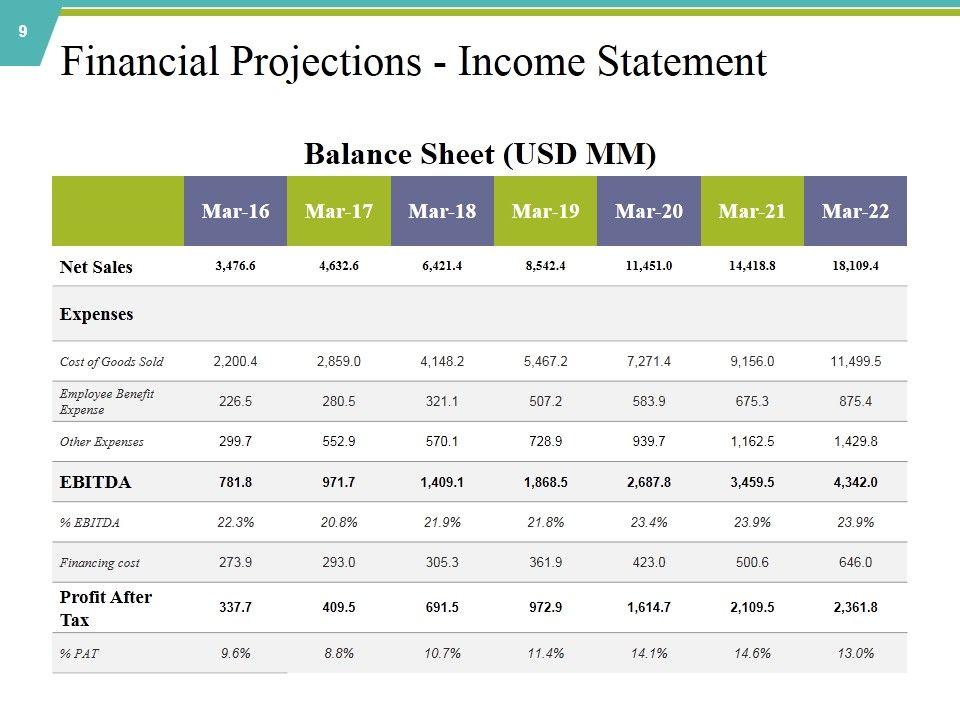Viewport: 960px width, 720px height.
Task: Click the Net Sales value 18,109.4
Action: click(x=855, y=267)
